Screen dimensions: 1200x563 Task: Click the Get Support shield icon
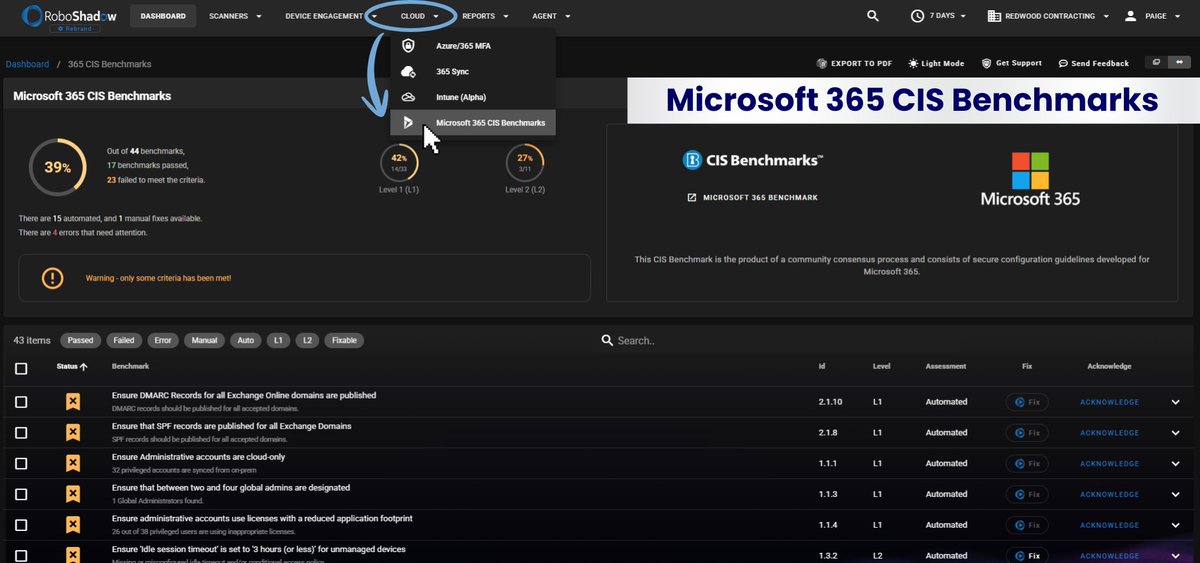coord(986,63)
